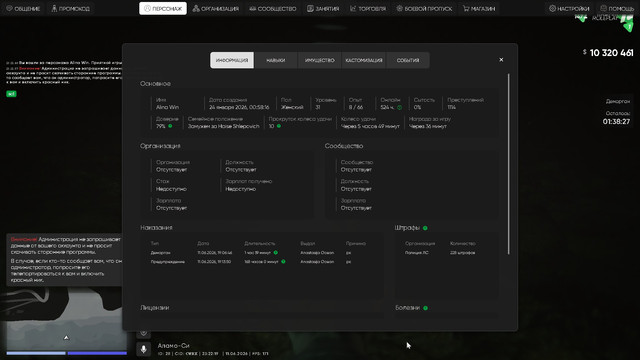Open the Общение menu in the top bar
640x360 pixels.
coord(23,8)
